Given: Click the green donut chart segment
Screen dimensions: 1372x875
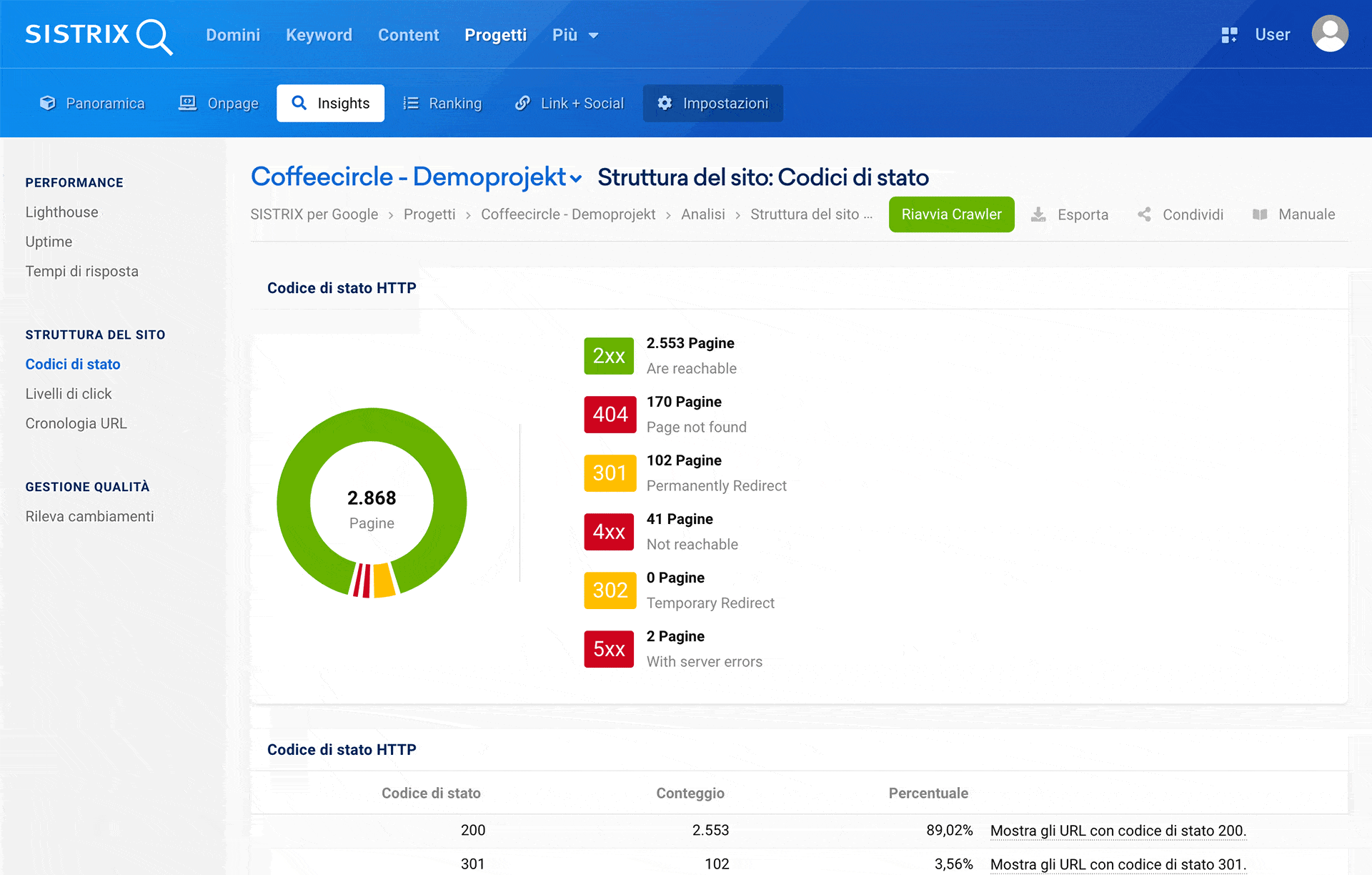Looking at the screenshot, I should tap(372, 423).
